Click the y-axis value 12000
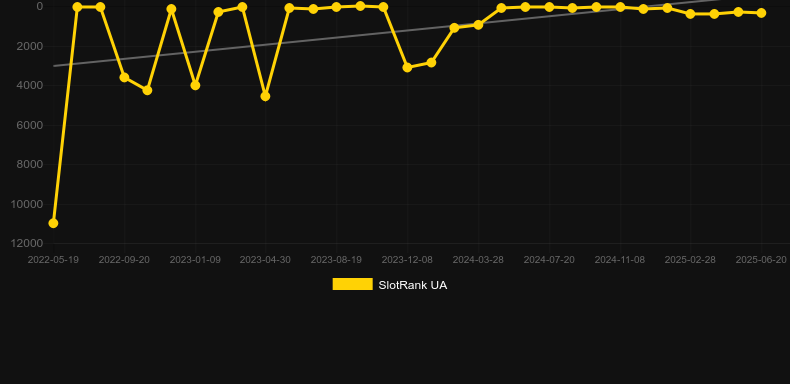Image resolution: width=790 pixels, height=384 pixels. (27, 243)
